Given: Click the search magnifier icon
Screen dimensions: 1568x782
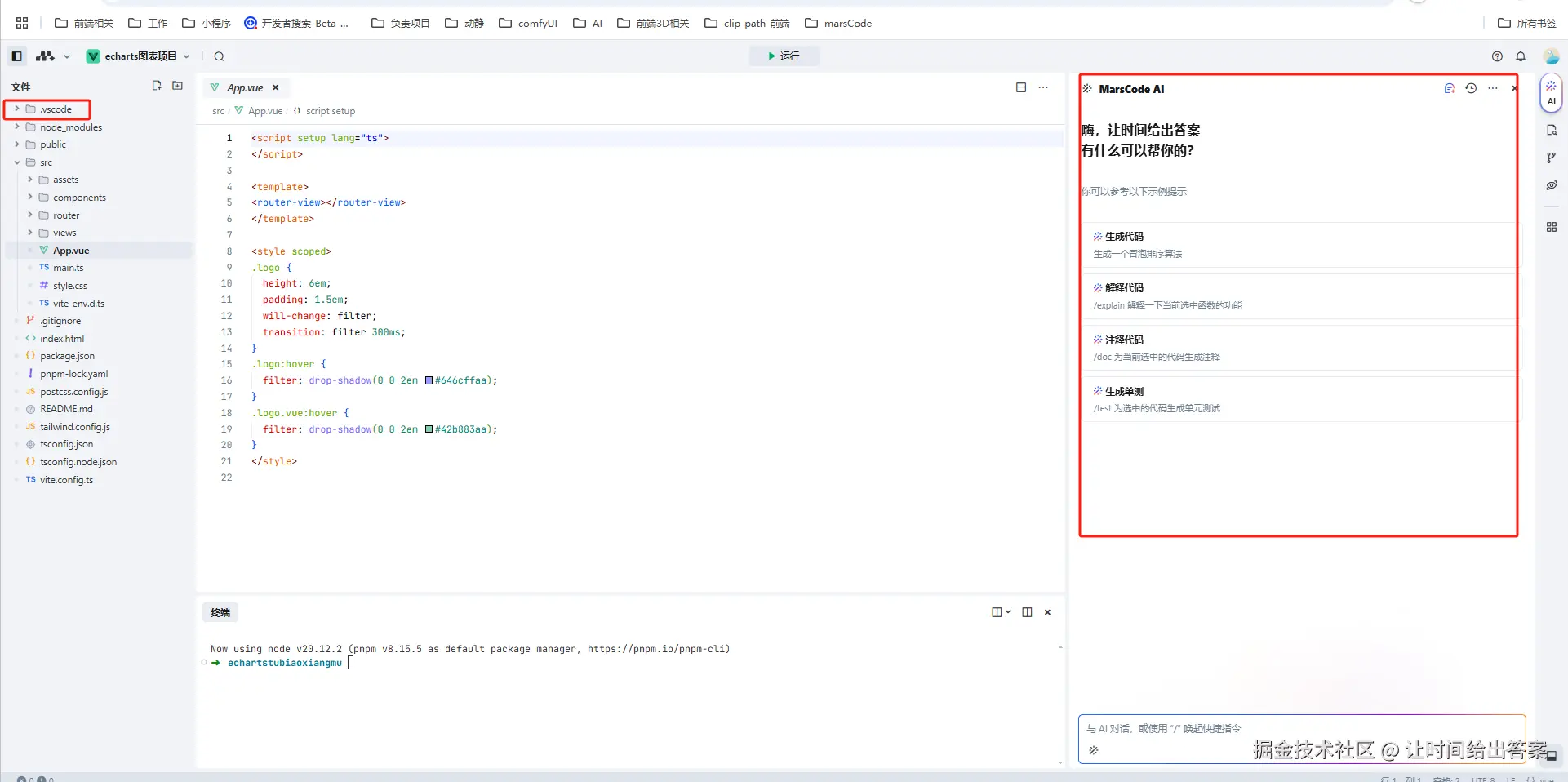Looking at the screenshot, I should [x=219, y=56].
